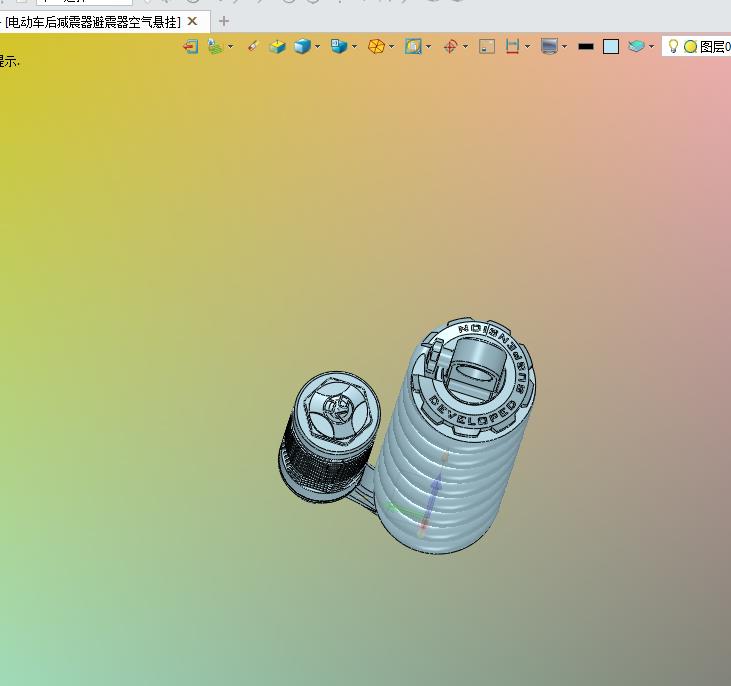Image resolution: width=731 pixels, height=686 pixels.
Task: Open dropdown beside green pattern icon
Action: (230, 47)
